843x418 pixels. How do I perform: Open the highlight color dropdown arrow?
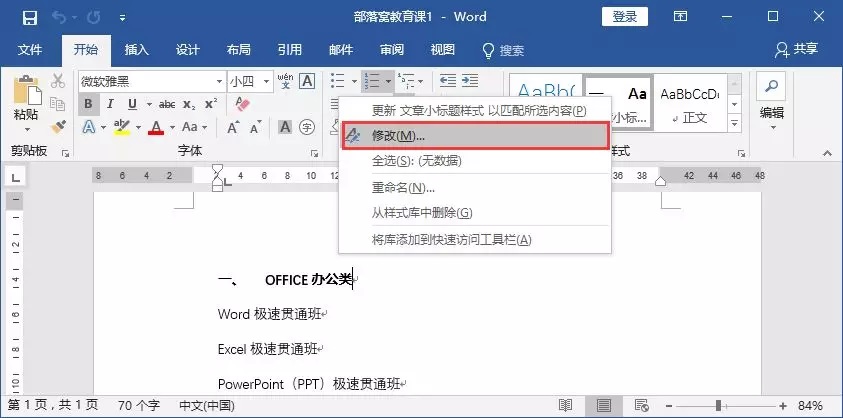[138, 127]
